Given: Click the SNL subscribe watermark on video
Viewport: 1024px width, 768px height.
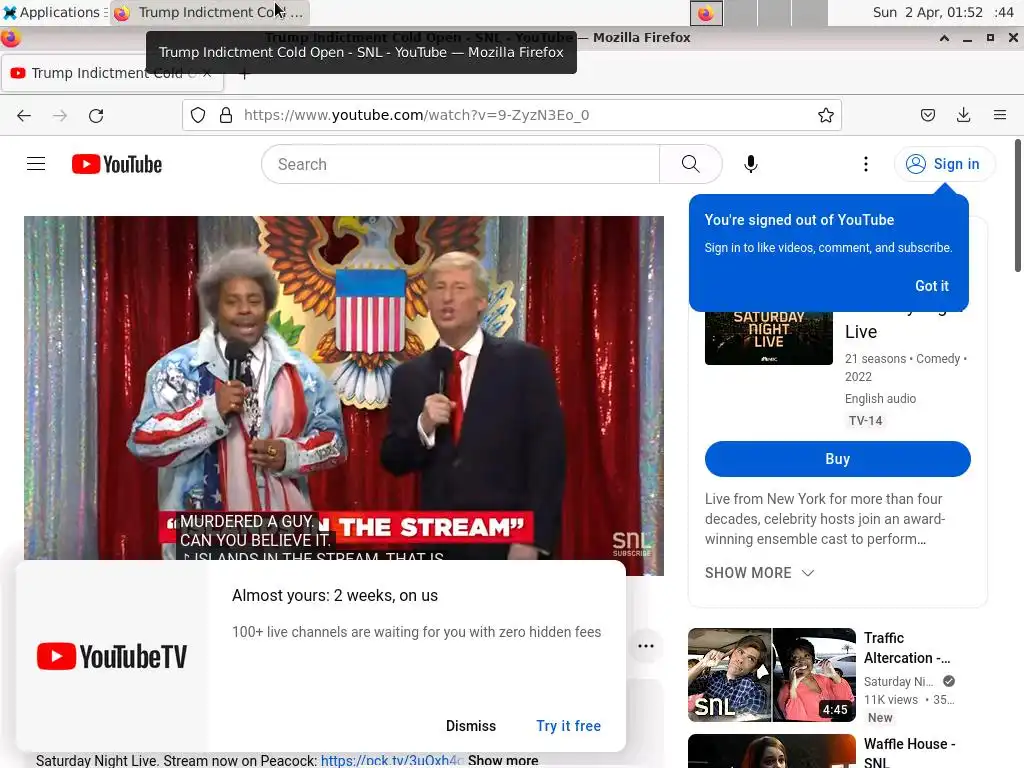Looking at the screenshot, I should [631, 544].
